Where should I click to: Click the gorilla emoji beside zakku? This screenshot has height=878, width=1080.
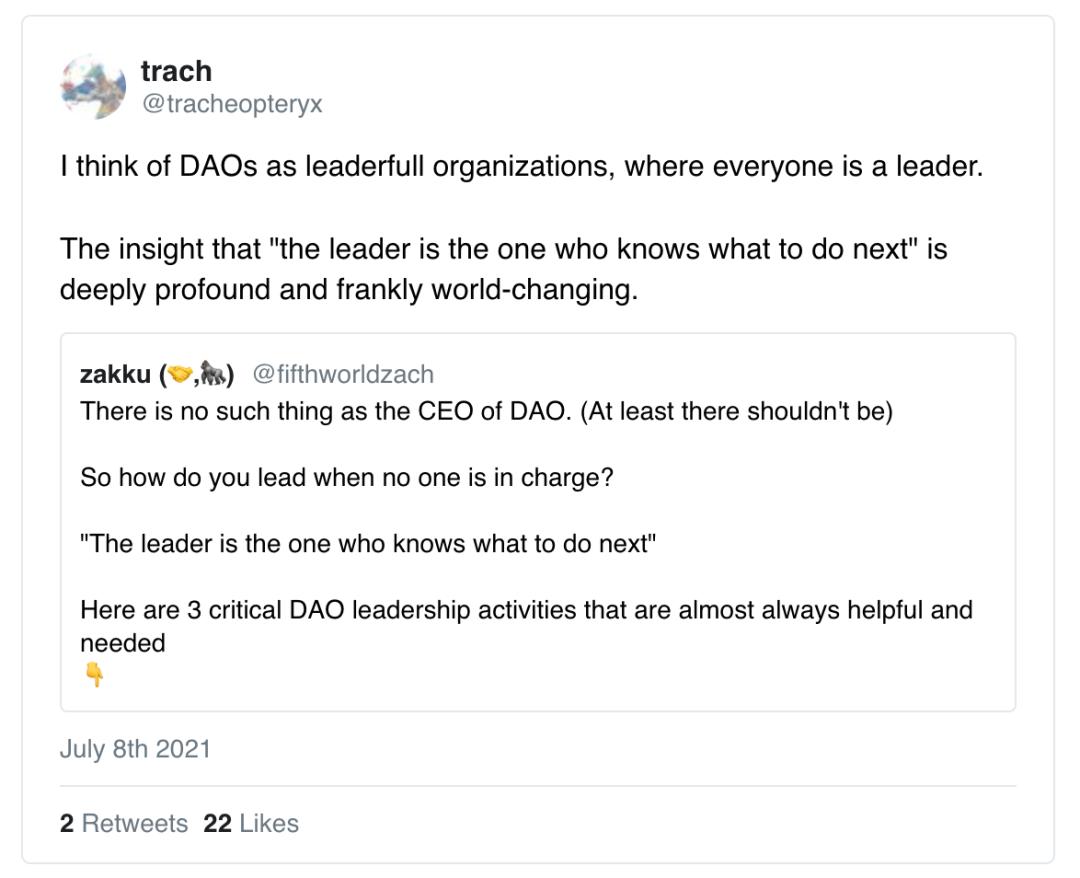pyautogui.click(x=213, y=374)
